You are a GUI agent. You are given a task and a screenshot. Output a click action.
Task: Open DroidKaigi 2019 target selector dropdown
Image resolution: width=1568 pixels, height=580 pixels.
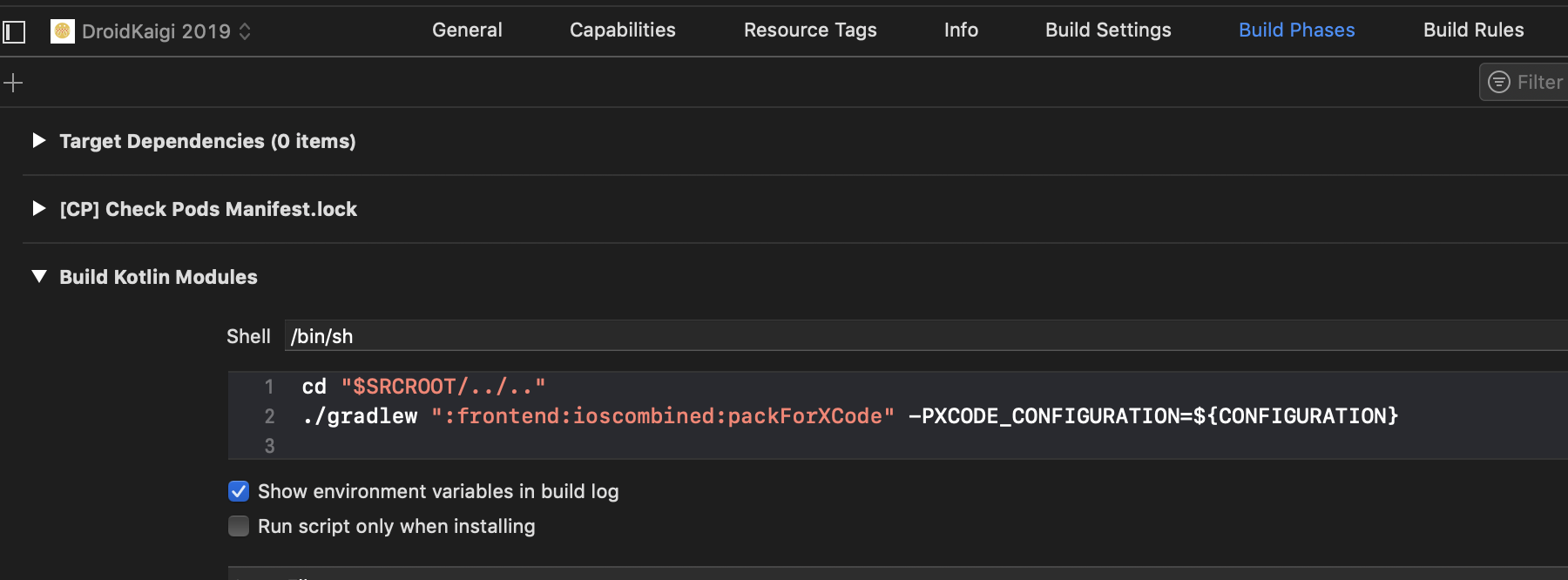[x=245, y=31]
